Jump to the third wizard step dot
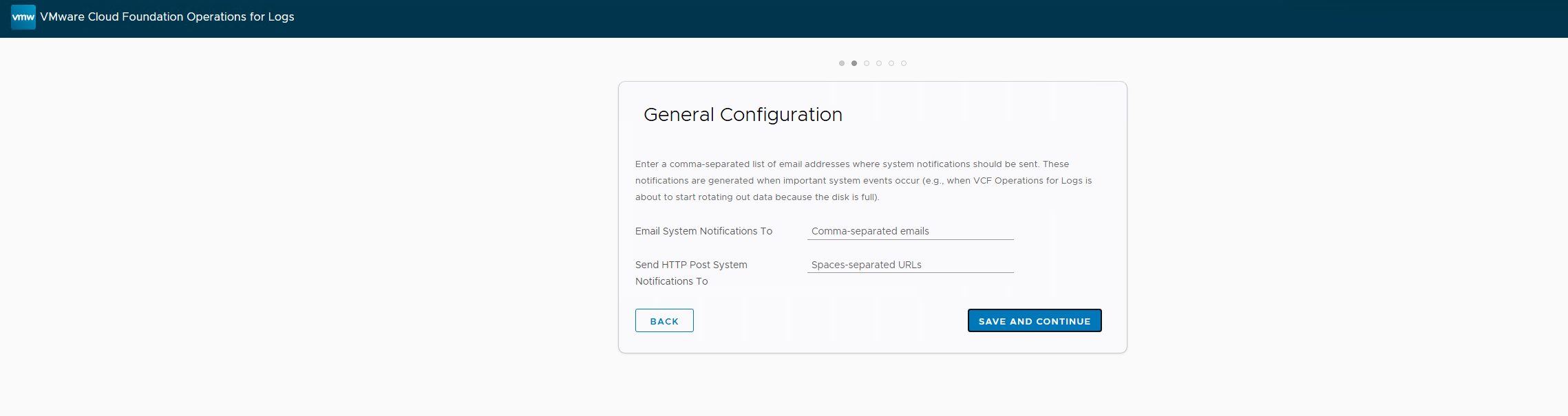 coord(866,63)
